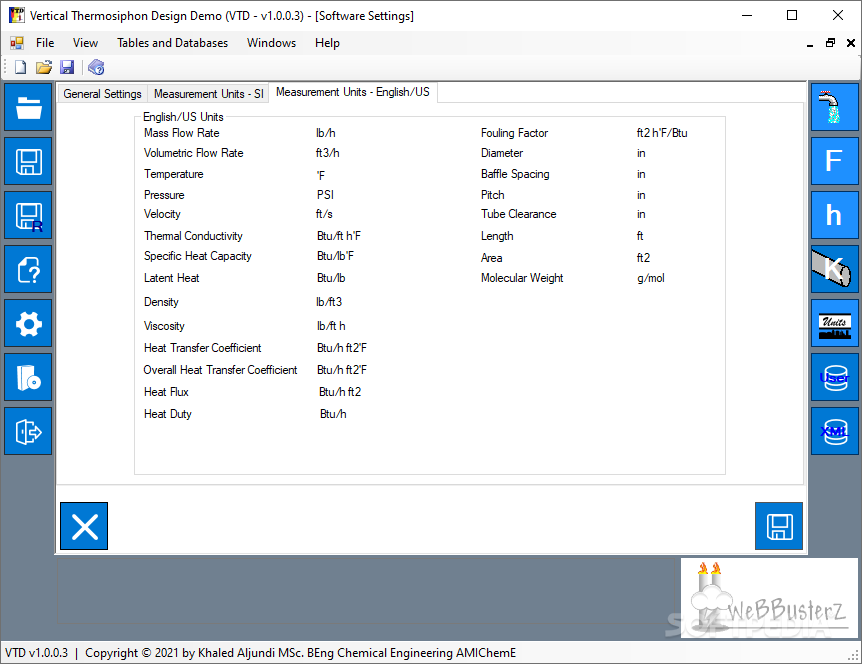Click the left sidebar document-disc button
The image size is (862, 664).
pos(28,377)
